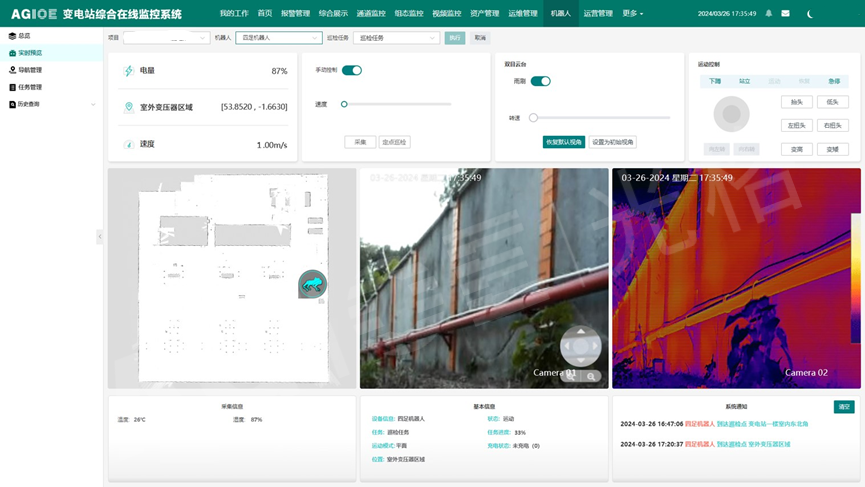Toggle the 雨刷 wiper switch

tap(540, 81)
